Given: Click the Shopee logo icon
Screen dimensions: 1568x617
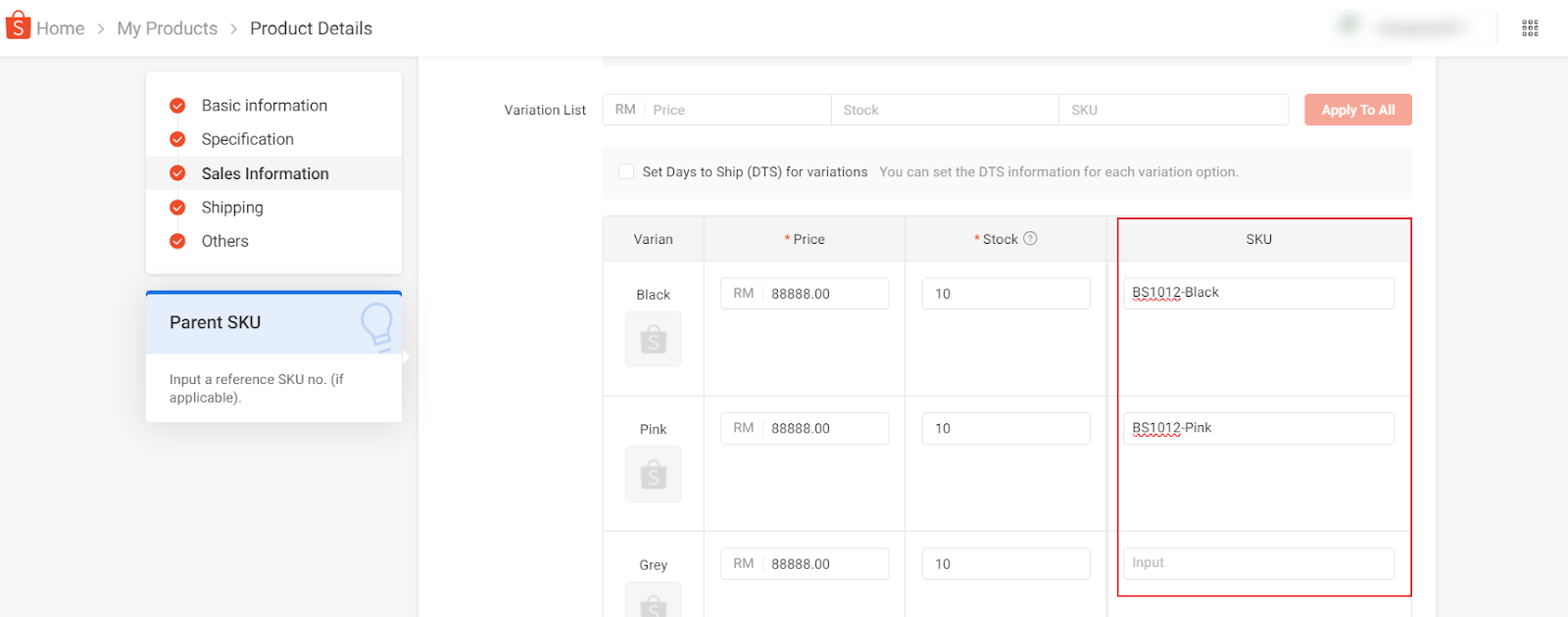Looking at the screenshot, I should pyautogui.click(x=18, y=26).
